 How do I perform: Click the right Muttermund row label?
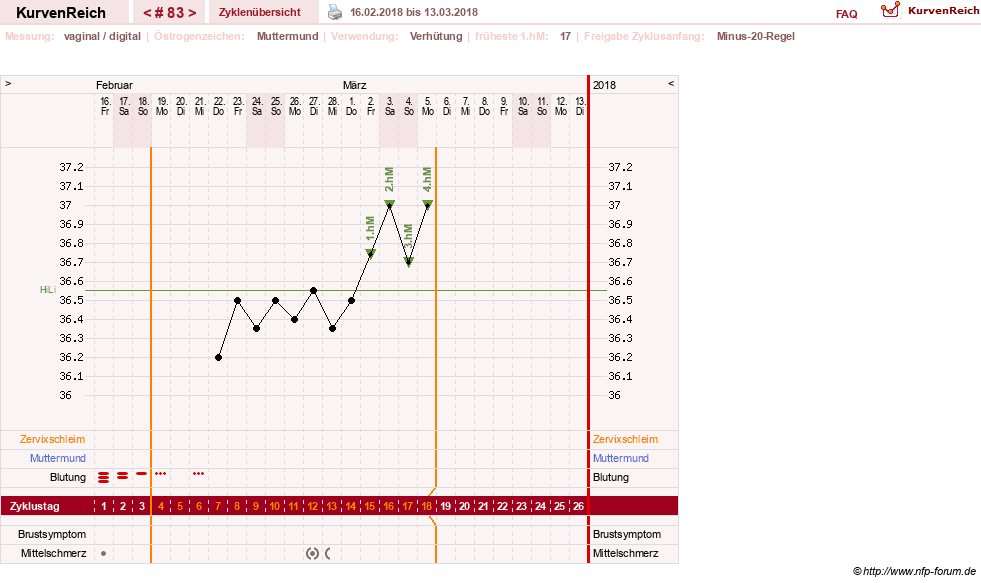(x=621, y=458)
